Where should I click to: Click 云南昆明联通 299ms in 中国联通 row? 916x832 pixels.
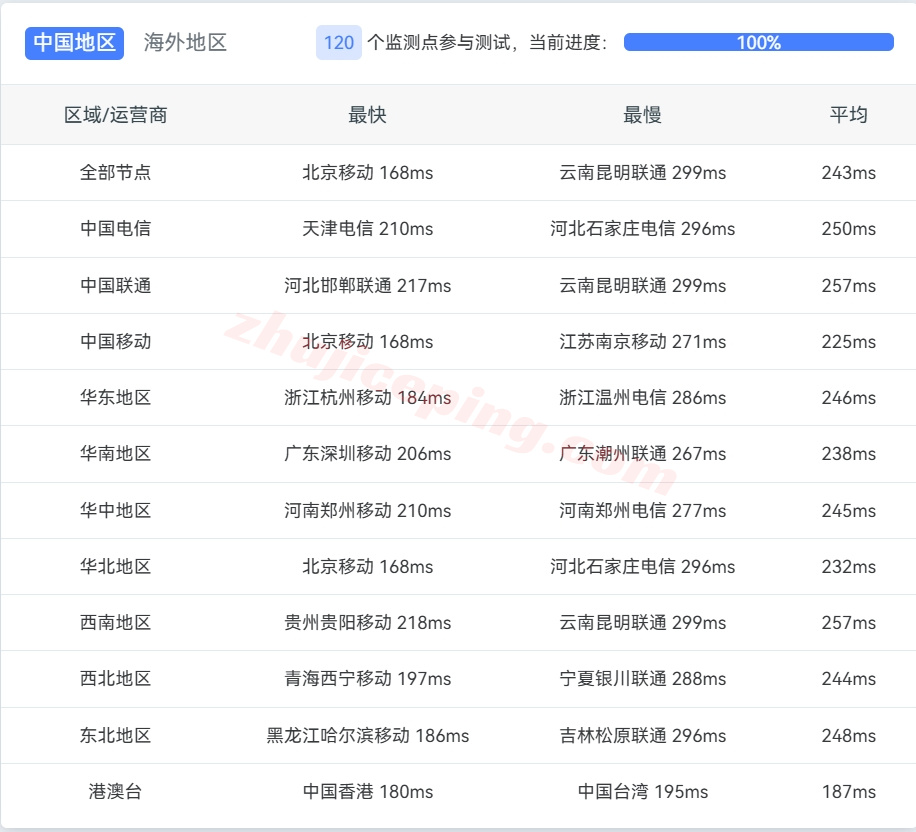point(642,285)
